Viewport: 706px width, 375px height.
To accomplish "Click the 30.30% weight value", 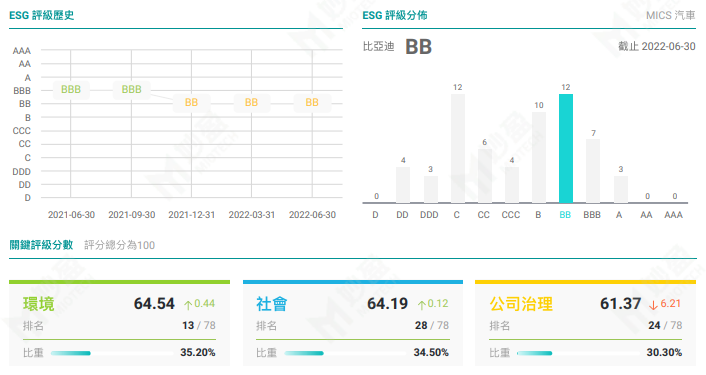I will pos(664,352).
